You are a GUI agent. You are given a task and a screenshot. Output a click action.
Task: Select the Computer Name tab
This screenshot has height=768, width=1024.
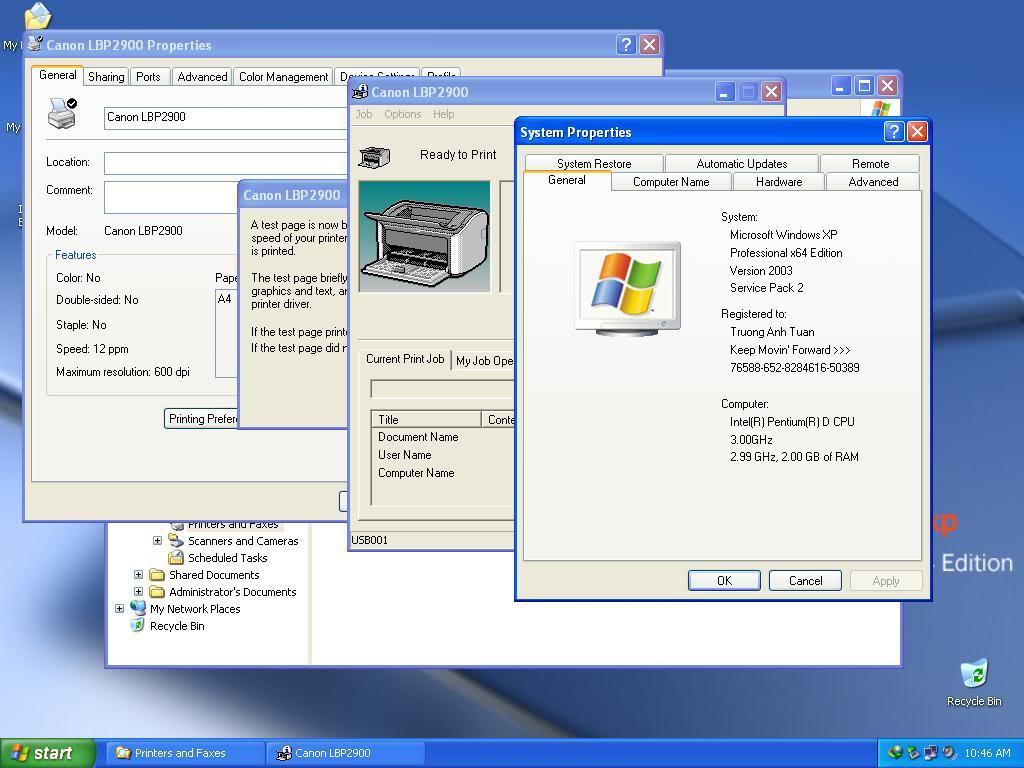pyautogui.click(x=671, y=182)
